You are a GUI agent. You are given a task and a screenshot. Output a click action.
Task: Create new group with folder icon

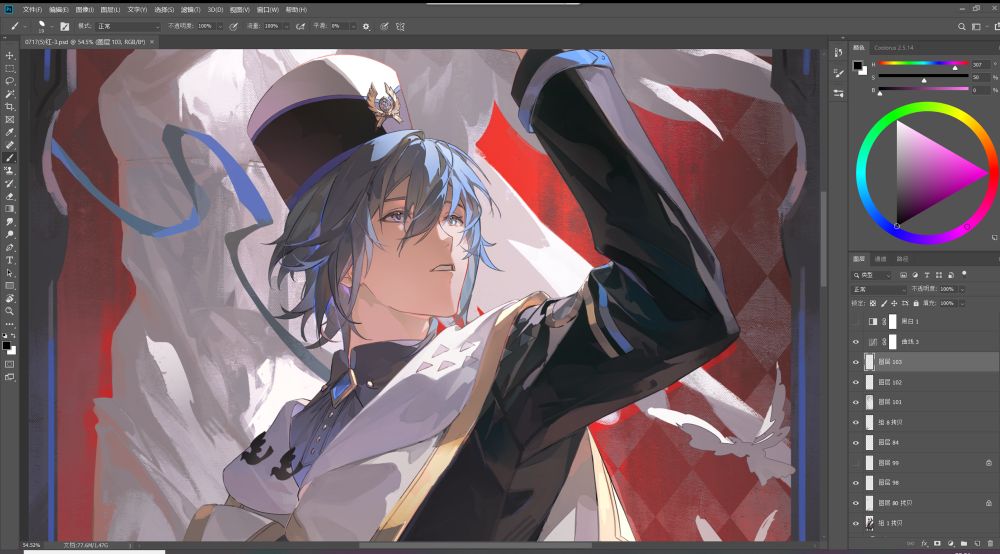click(x=964, y=543)
